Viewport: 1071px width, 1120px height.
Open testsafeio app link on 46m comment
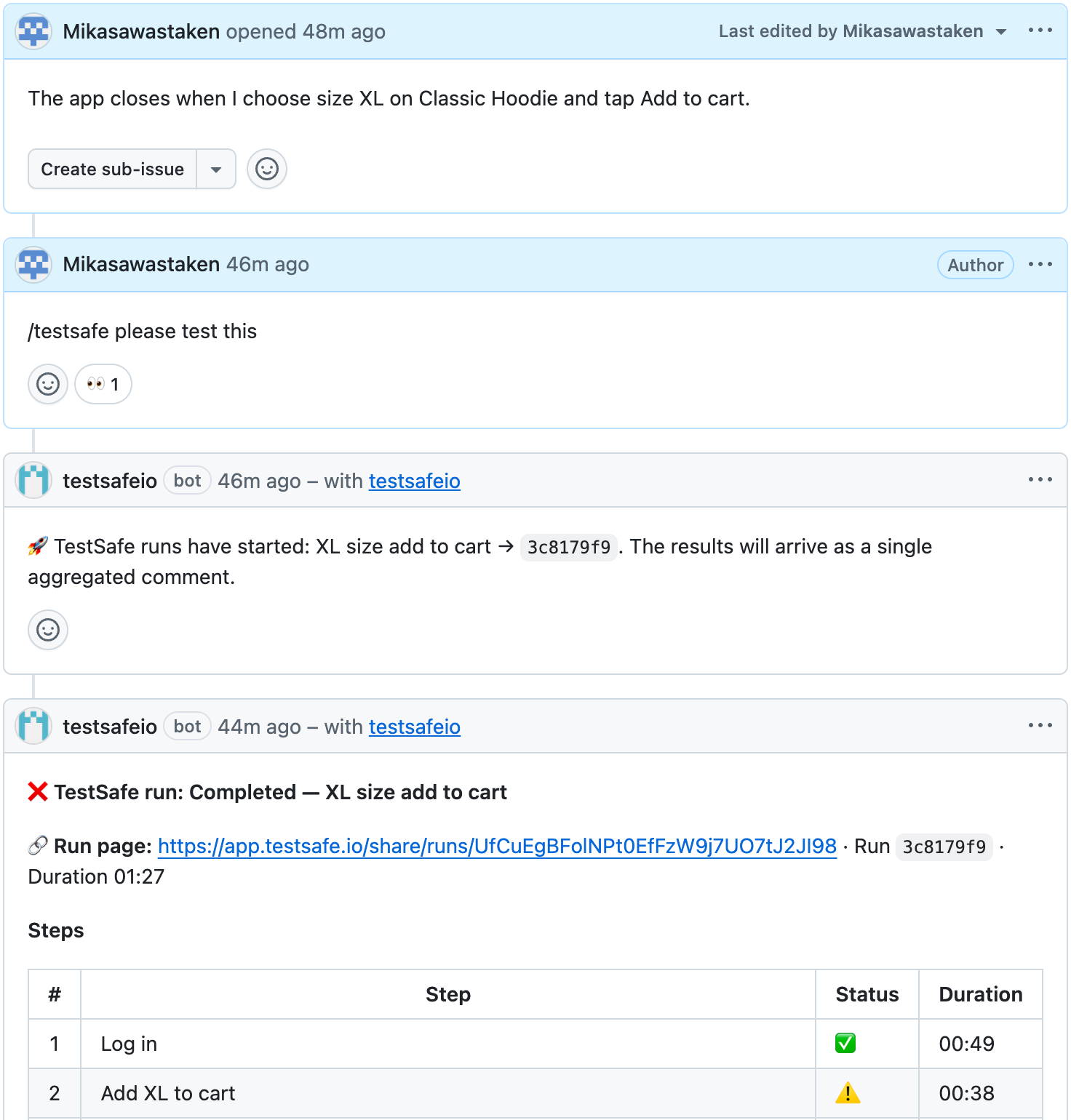click(x=415, y=481)
